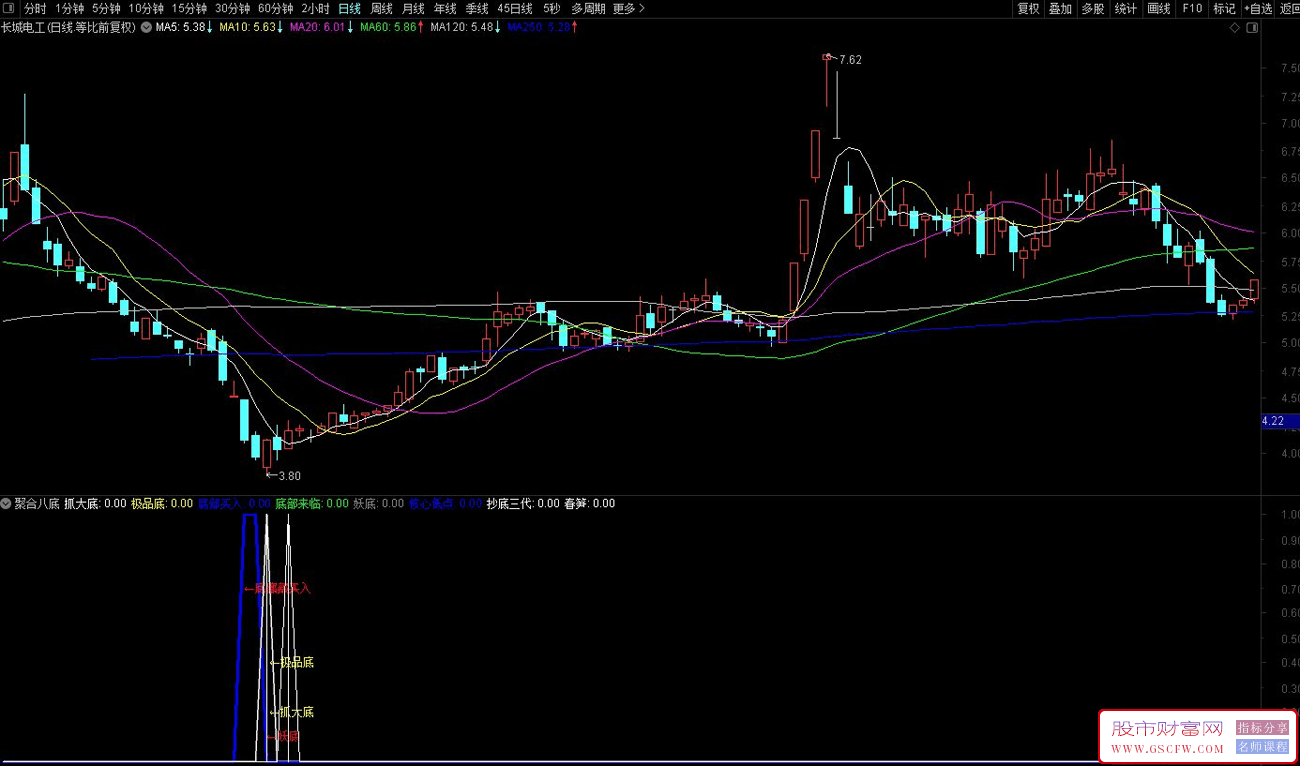The height and width of the screenshot is (766, 1300).
Task: Add stock to watchlist with +自选
Action: click(x=1257, y=9)
